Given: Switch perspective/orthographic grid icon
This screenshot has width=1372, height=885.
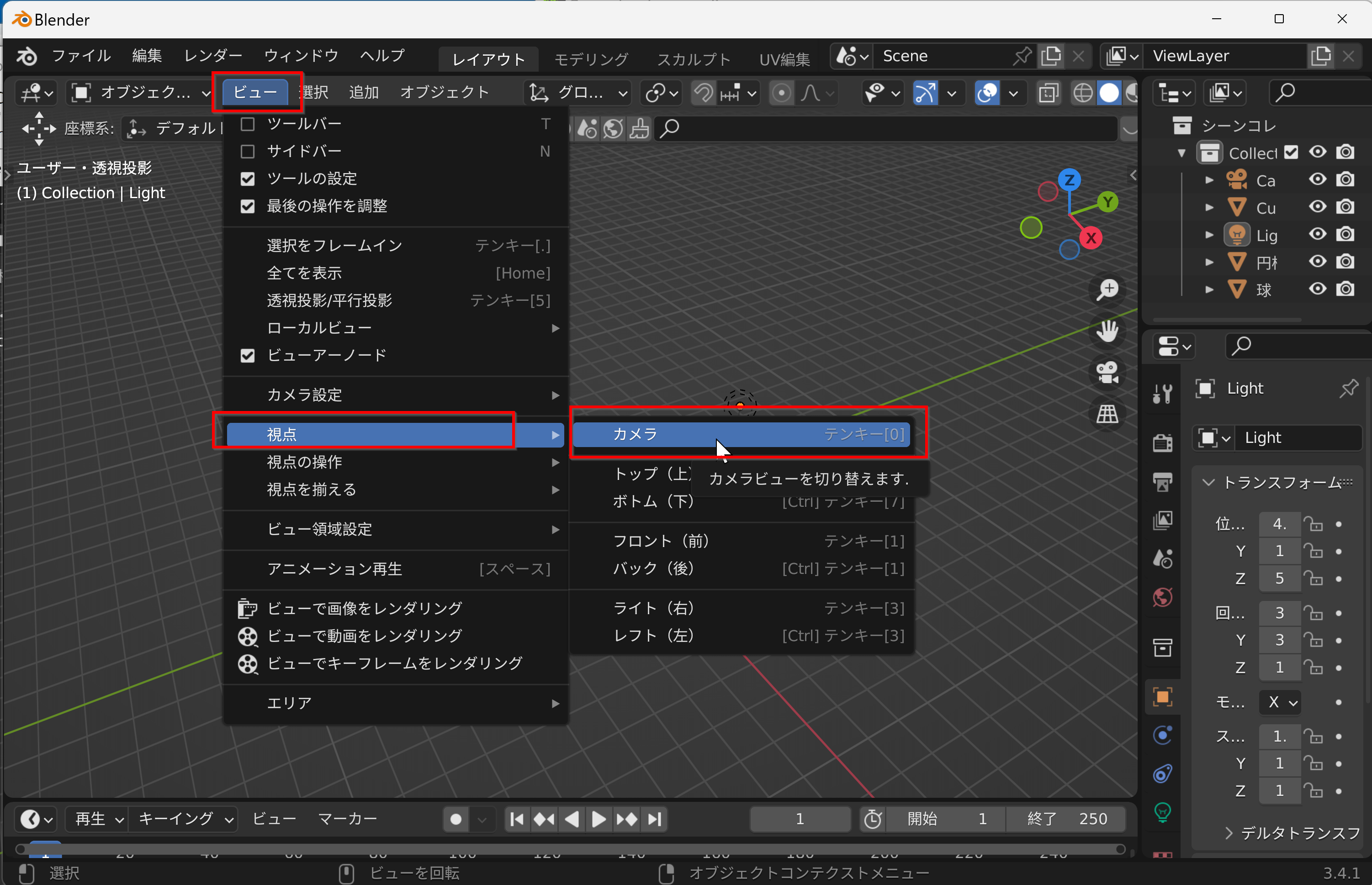Looking at the screenshot, I should pyautogui.click(x=1107, y=414).
